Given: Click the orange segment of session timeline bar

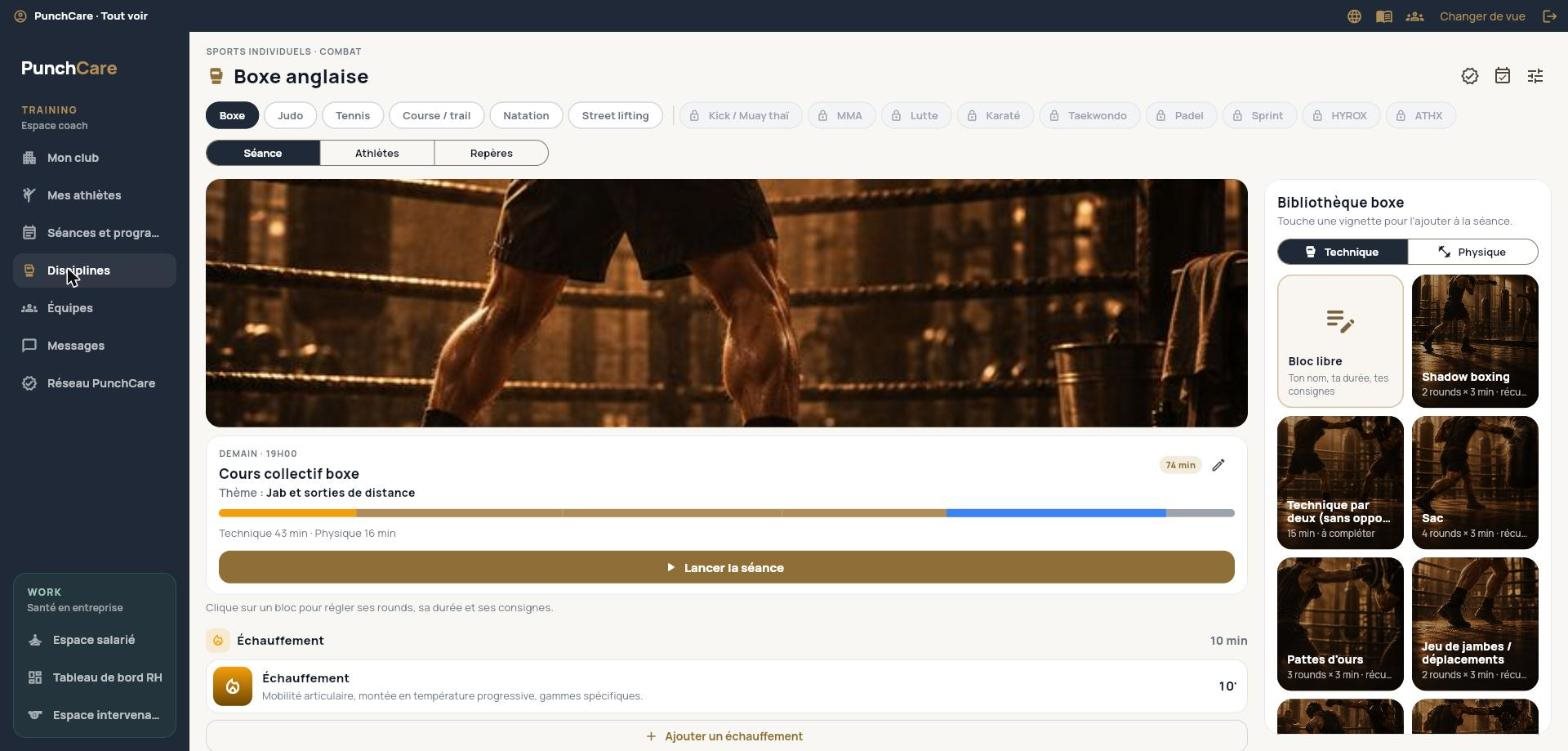Looking at the screenshot, I should 288,513.
